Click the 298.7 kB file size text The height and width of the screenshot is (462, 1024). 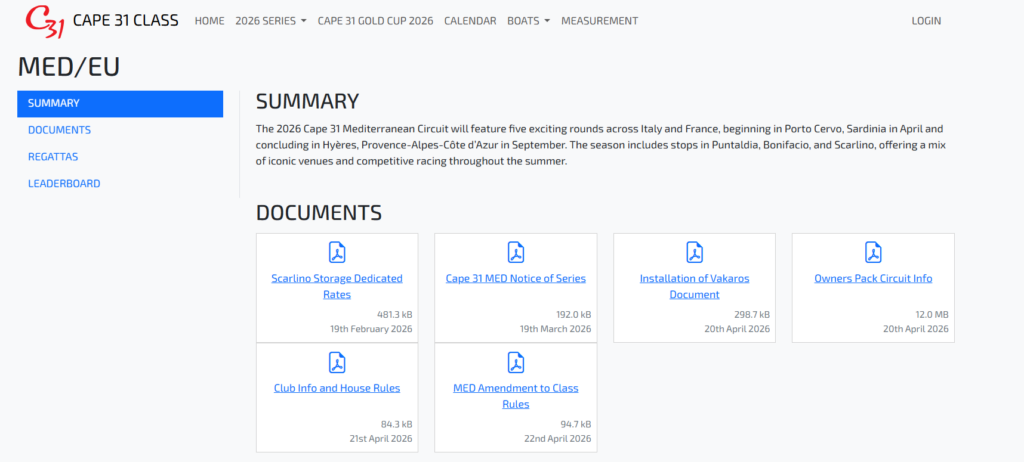(x=752, y=314)
